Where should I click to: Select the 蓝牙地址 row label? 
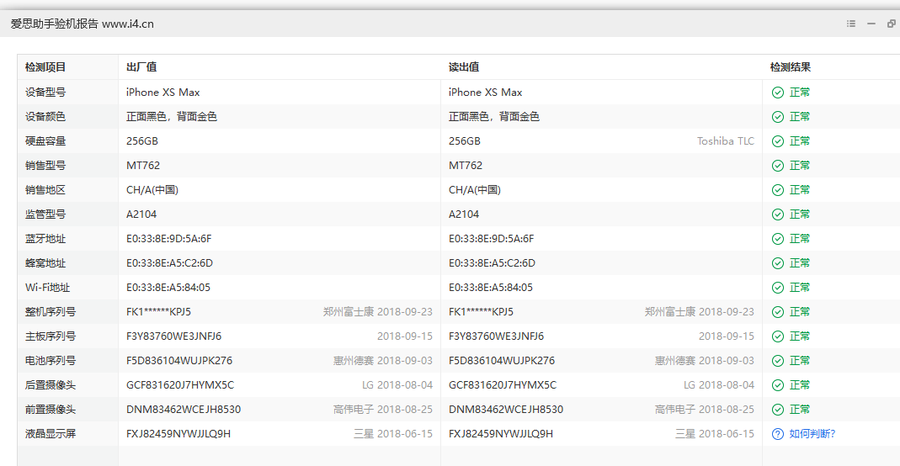(x=45, y=239)
